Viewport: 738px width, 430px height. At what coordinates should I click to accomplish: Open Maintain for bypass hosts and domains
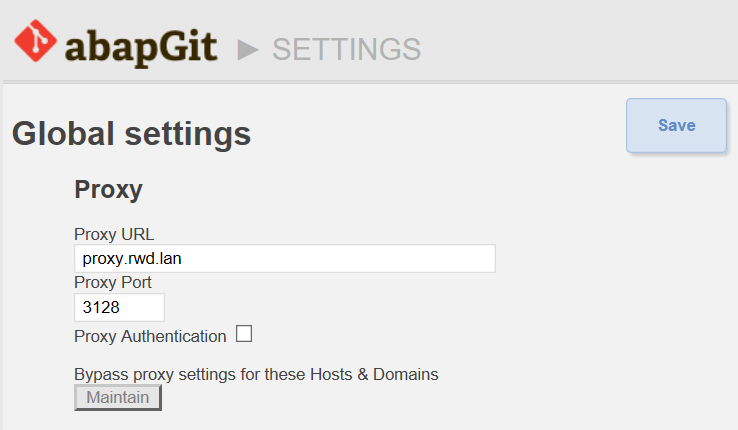click(118, 398)
